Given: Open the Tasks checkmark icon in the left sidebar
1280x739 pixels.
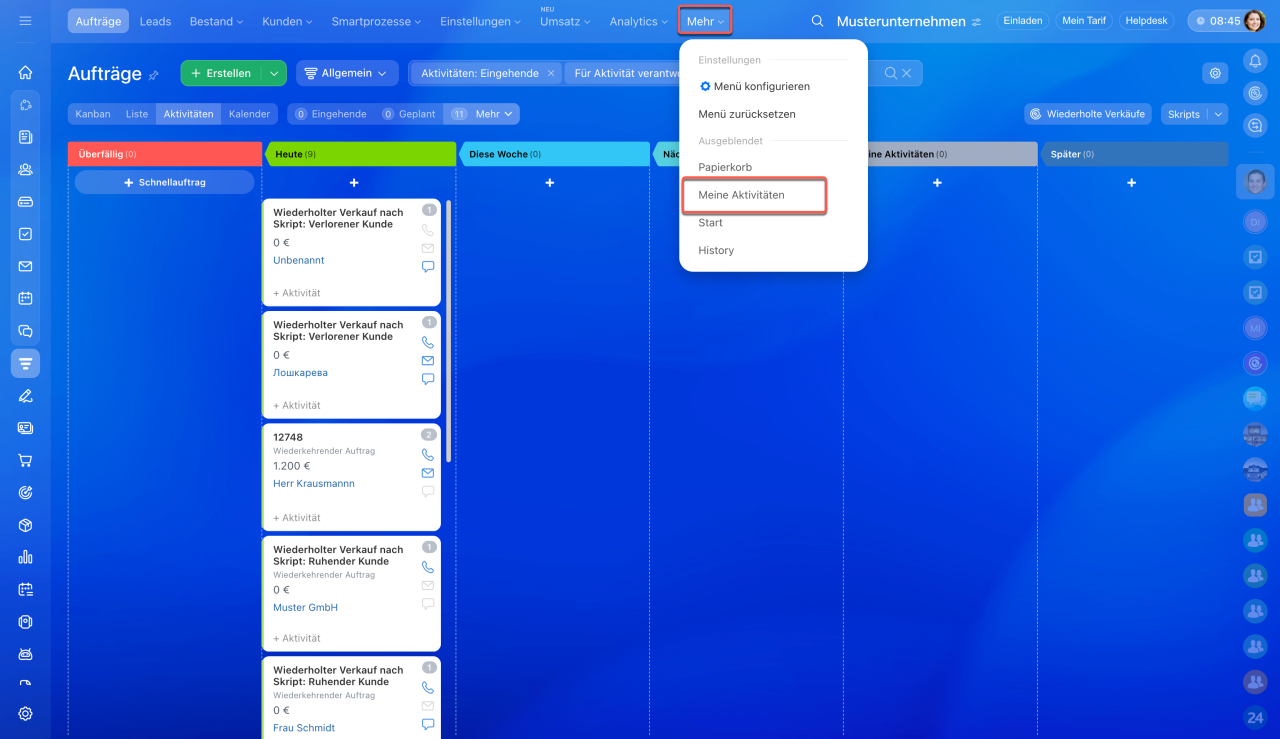Looking at the screenshot, I should (25, 234).
